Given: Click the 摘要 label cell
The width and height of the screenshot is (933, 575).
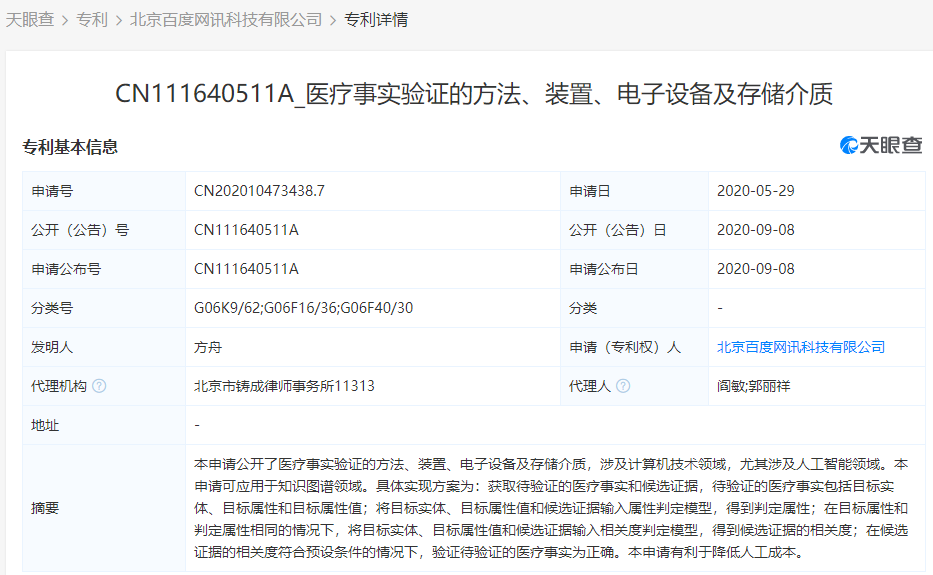Looking at the screenshot, I should [104, 508].
